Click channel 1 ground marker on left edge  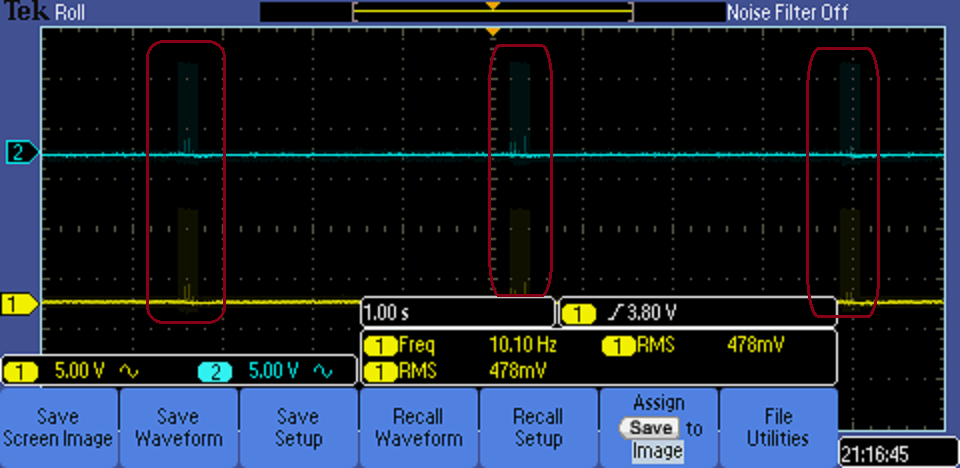[x=20, y=303]
